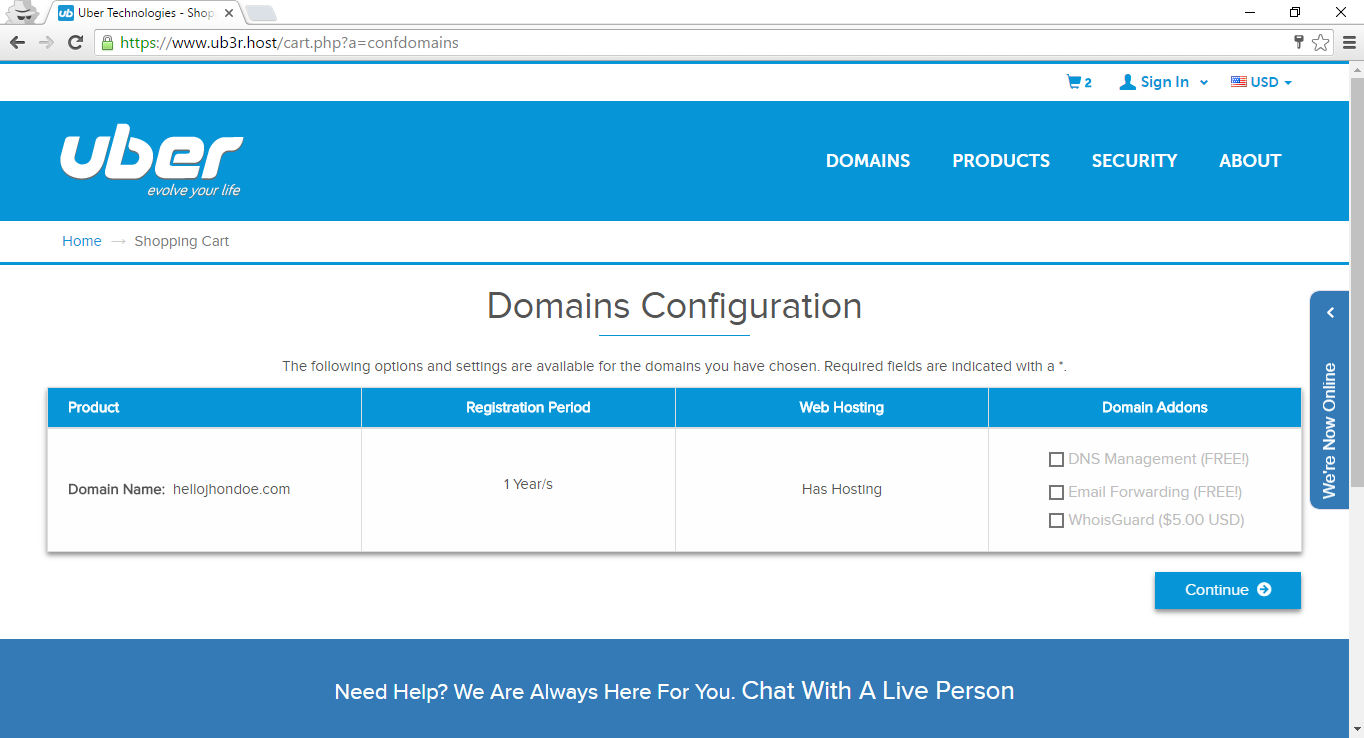Enable Email Forwarding (FREE!) addon
This screenshot has height=738, width=1364.
(x=1056, y=493)
